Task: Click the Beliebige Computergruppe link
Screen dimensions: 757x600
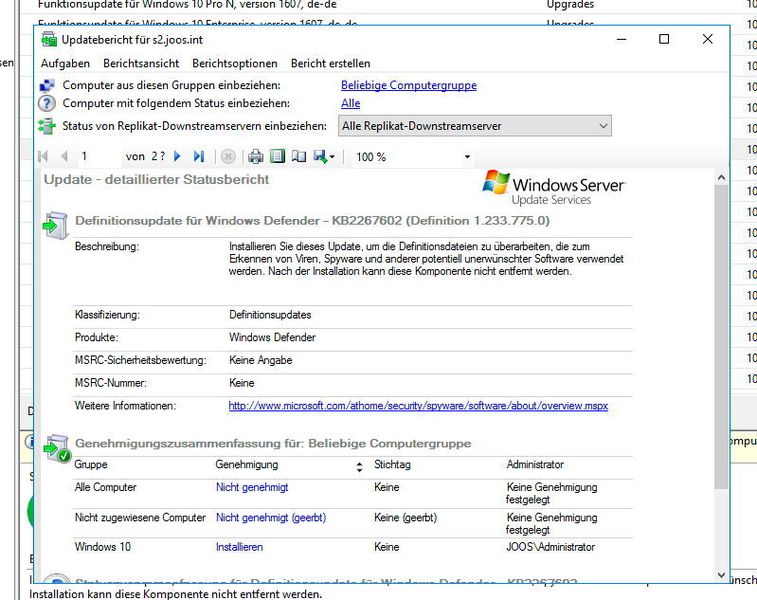Action: (408, 85)
